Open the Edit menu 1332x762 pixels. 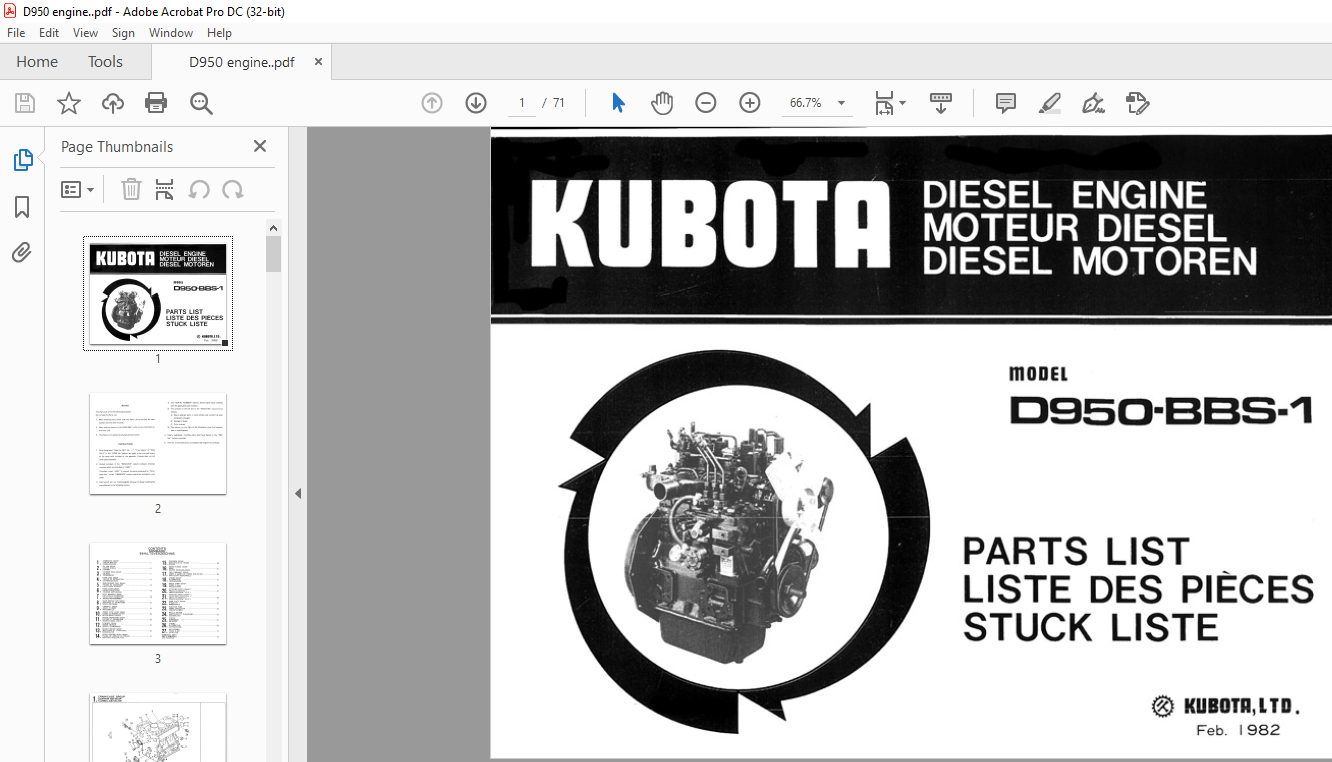(48, 33)
